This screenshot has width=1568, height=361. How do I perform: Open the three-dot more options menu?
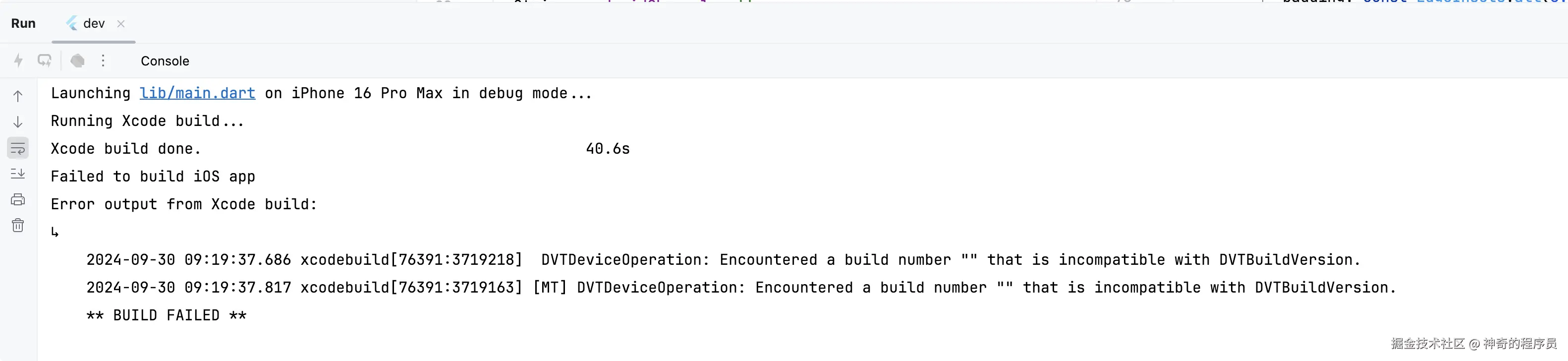103,60
